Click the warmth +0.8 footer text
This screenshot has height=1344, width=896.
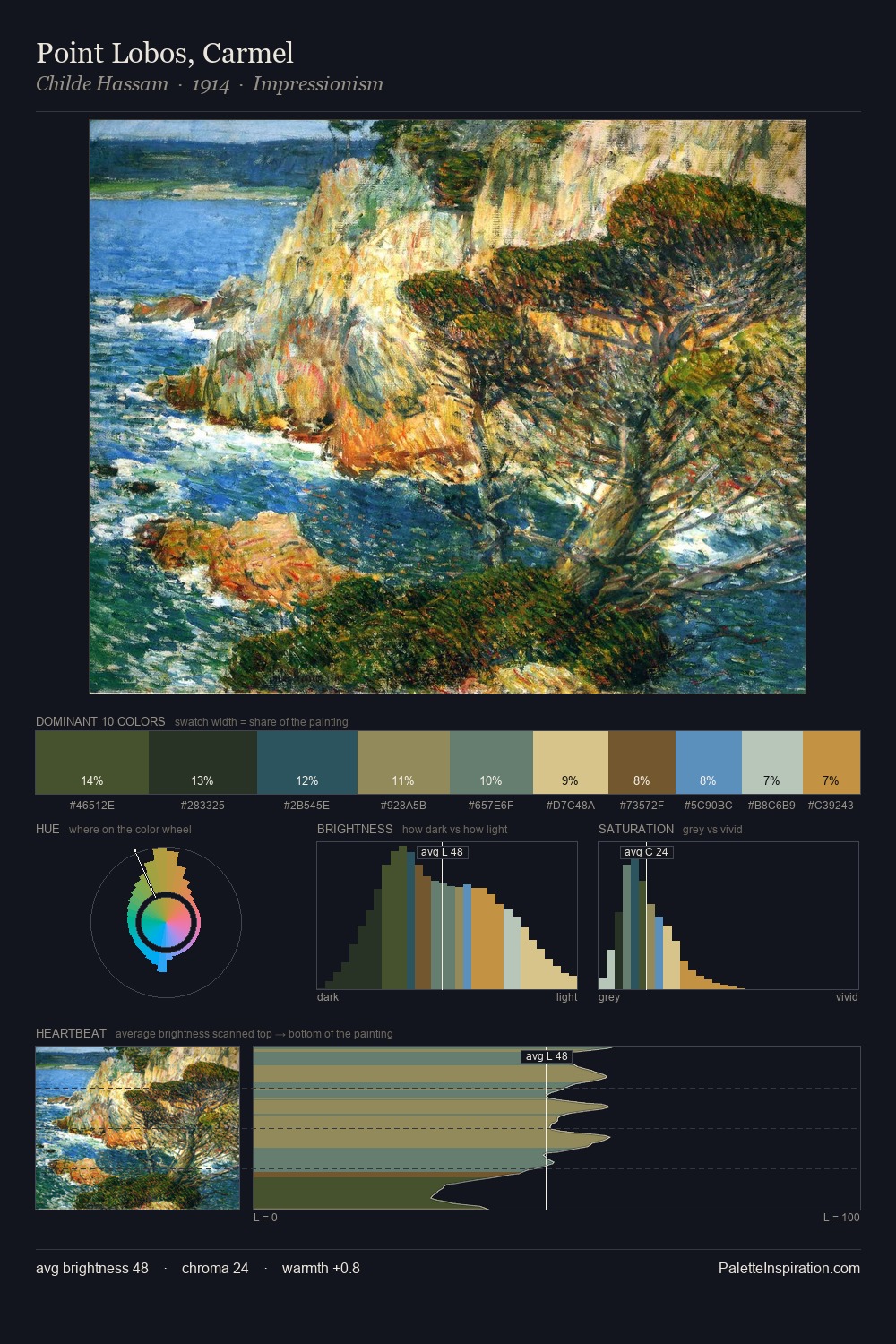point(321,1268)
